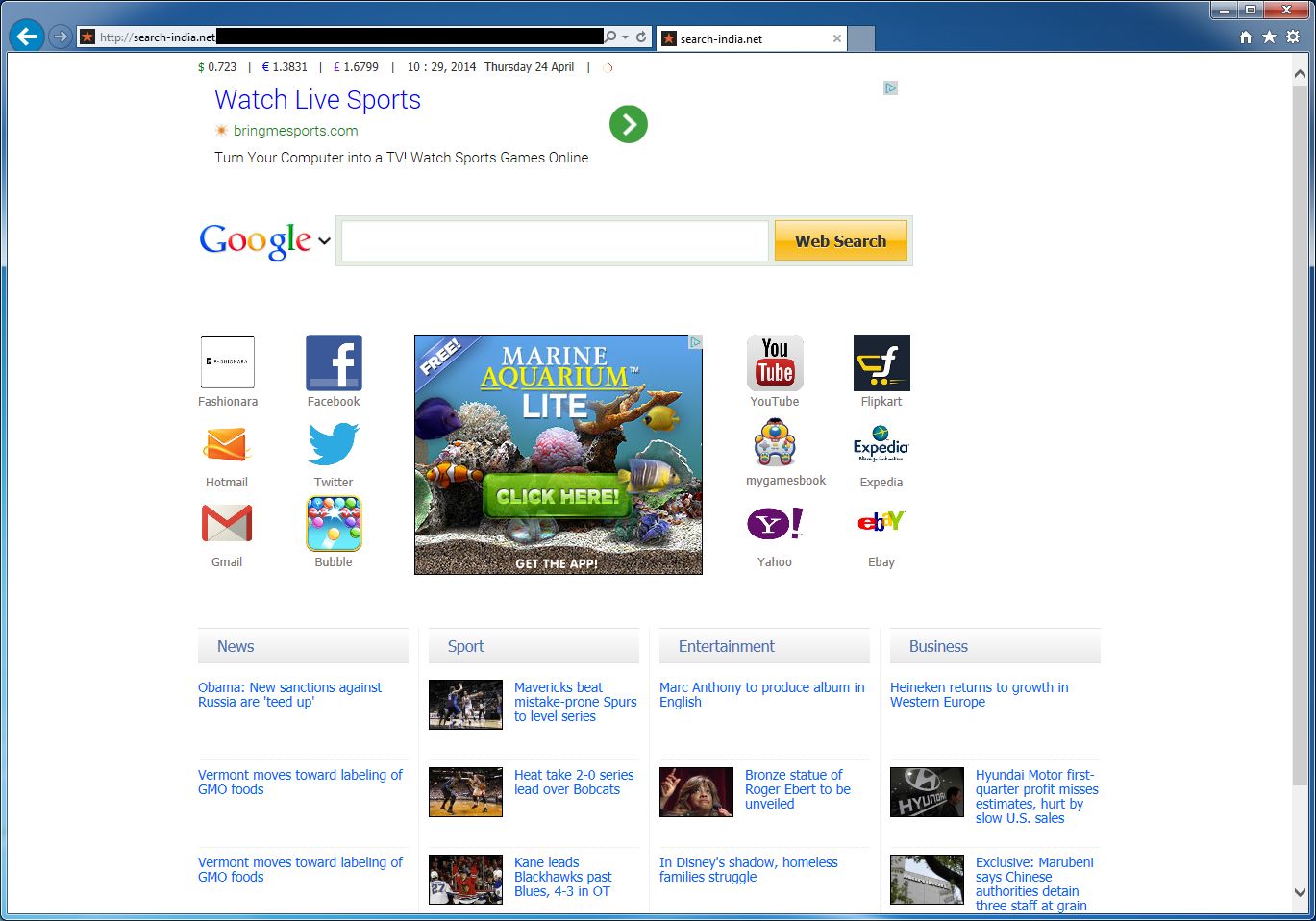The width and height of the screenshot is (1316, 921).
Task: Click the Thursday 24 April date text
Action: (x=530, y=67)
